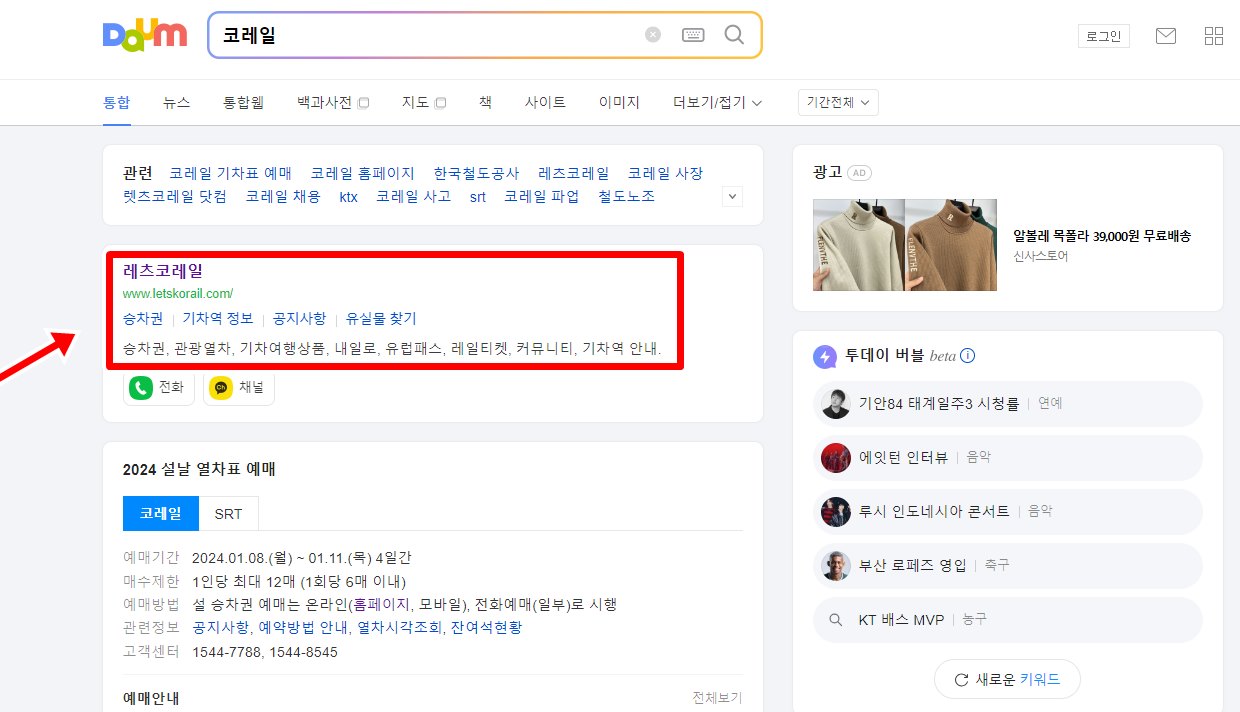Screen dimensions: 1240x712
Task: Click the green phone 전화 icon
Action: (x=141, y=387)
